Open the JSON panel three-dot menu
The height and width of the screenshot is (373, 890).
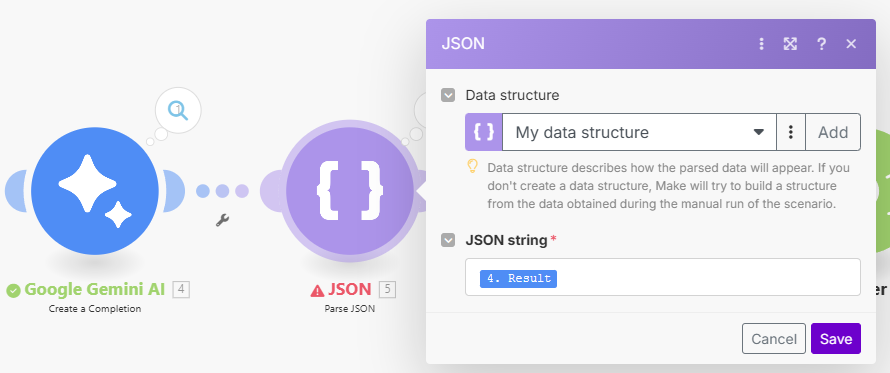pyautogui.click(x=762, y=44)
